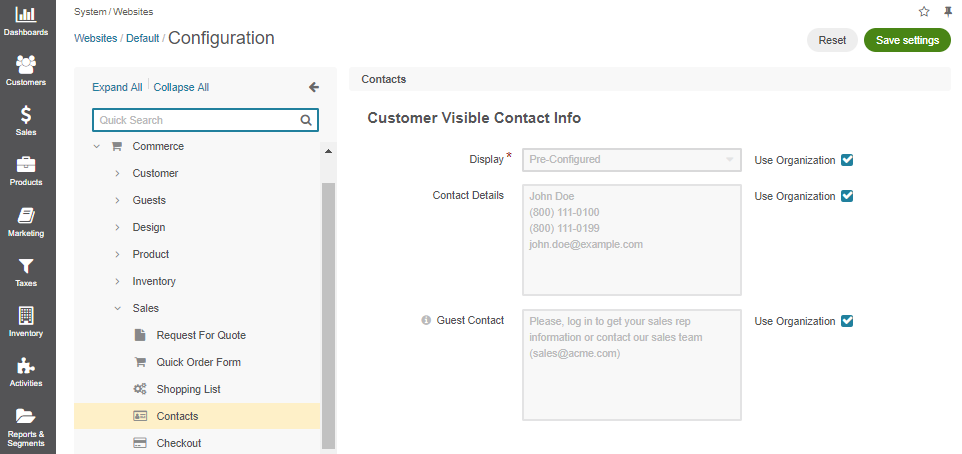Collapse sidebar with left arrow icon
This screenshot has width=962, height=454.
(314, 87)
